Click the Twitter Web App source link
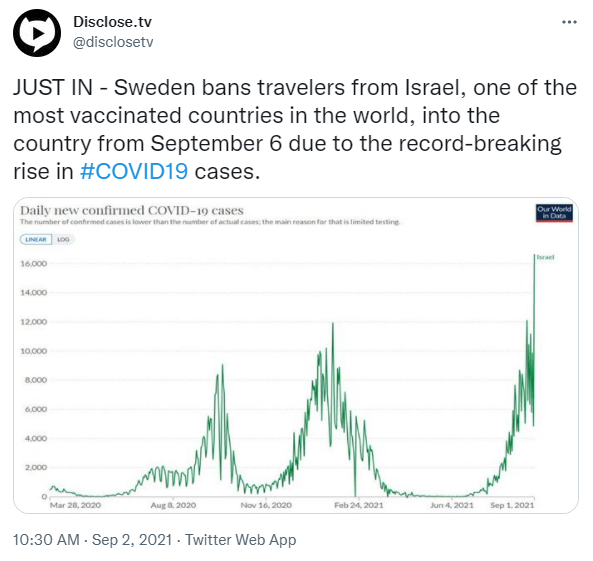This screenshot has width=593, height=561. pos(241,540)
